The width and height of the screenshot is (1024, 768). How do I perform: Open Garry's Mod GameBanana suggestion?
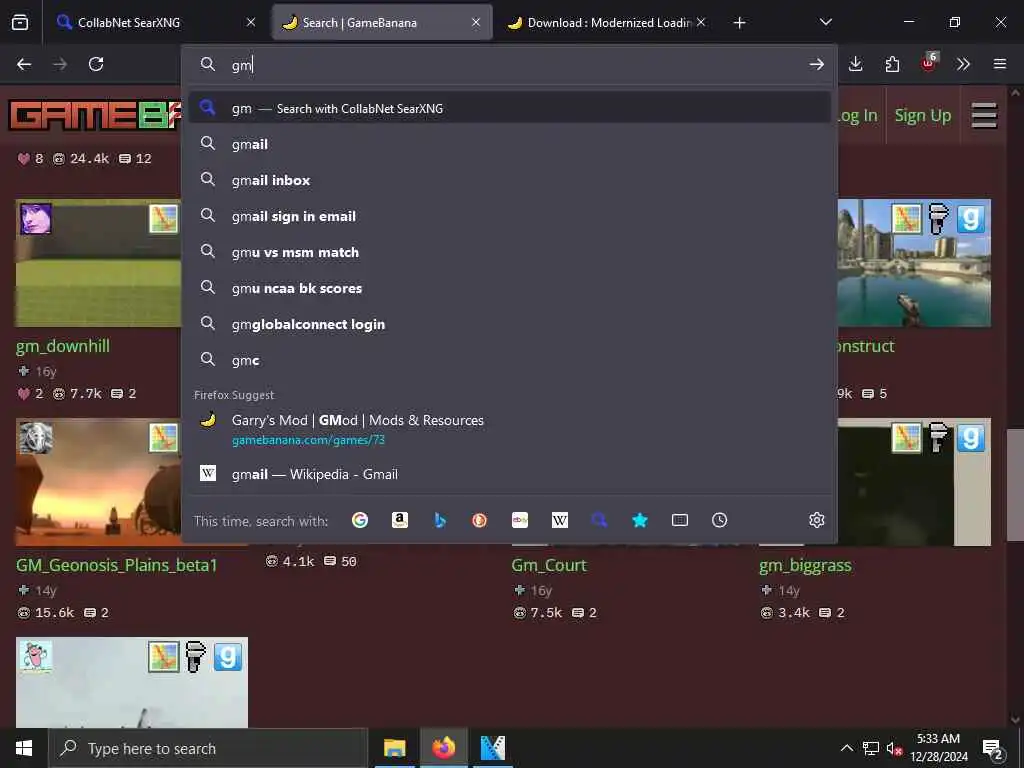pyautogui.click(x=509, y=429)
